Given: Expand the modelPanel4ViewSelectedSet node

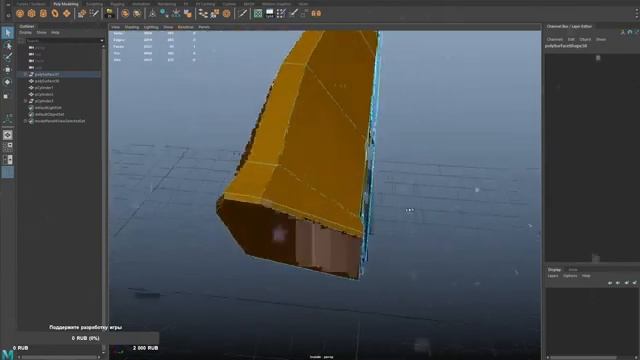Looking at the screenshot, I should pos(25,121).
